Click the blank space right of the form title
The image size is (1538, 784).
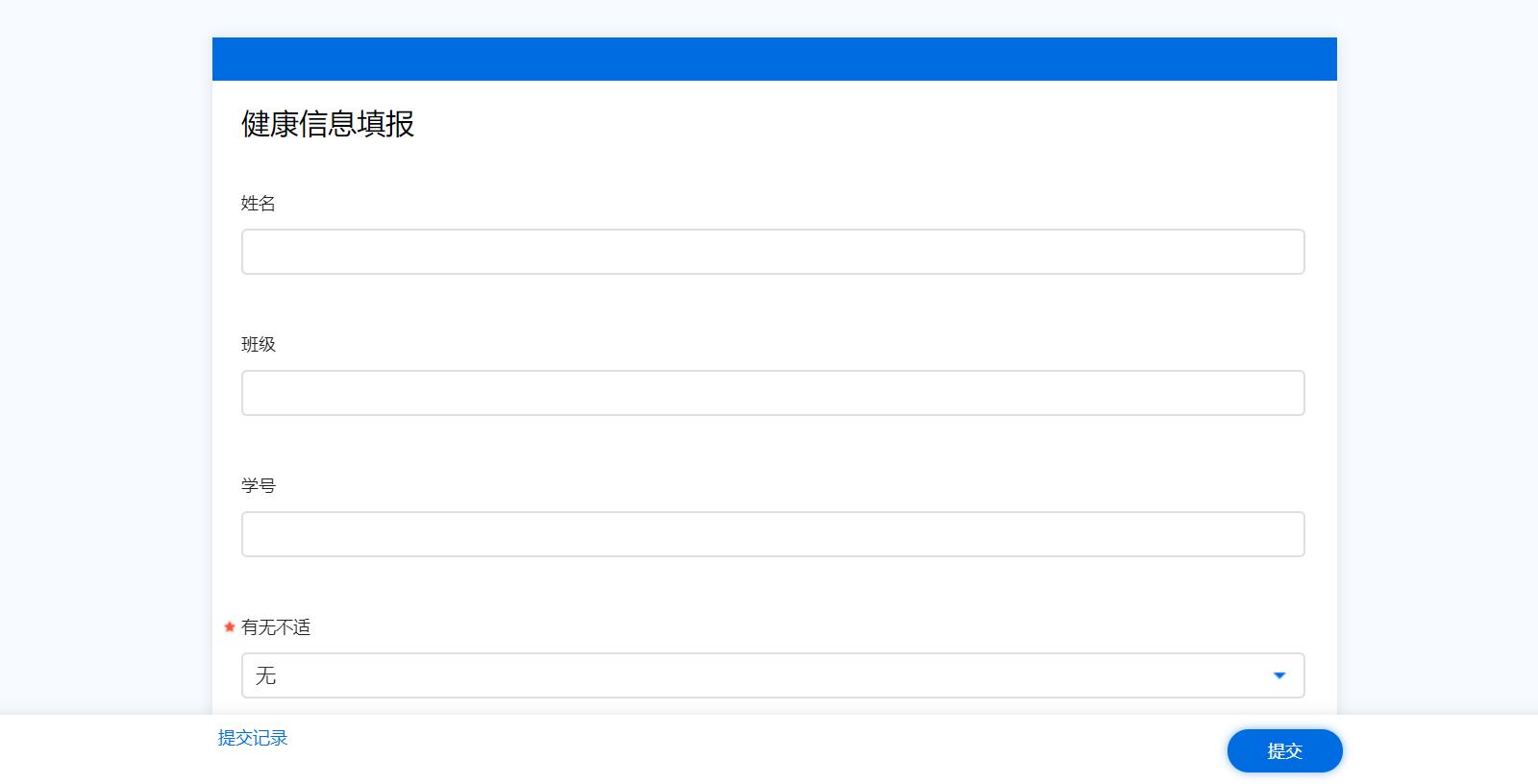coord(865,124)
